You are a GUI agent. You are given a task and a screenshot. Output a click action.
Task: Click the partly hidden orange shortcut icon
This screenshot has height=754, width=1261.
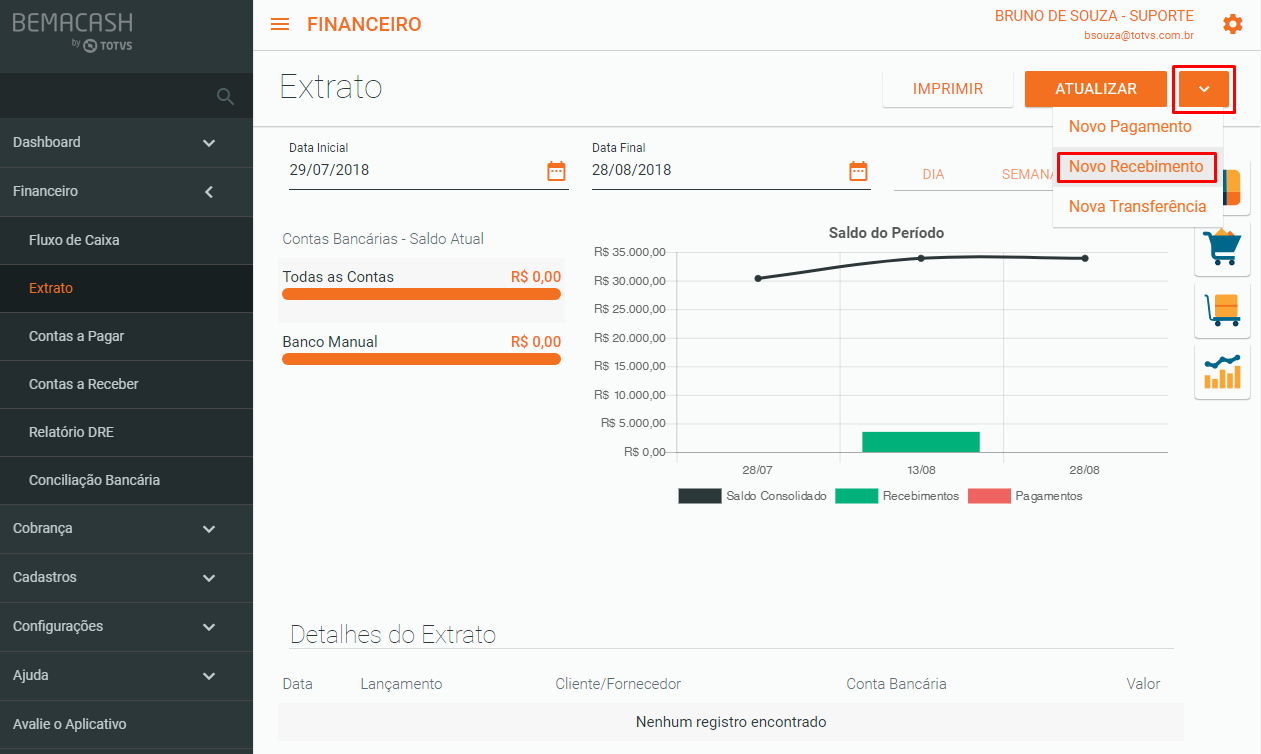(1232, 188)
